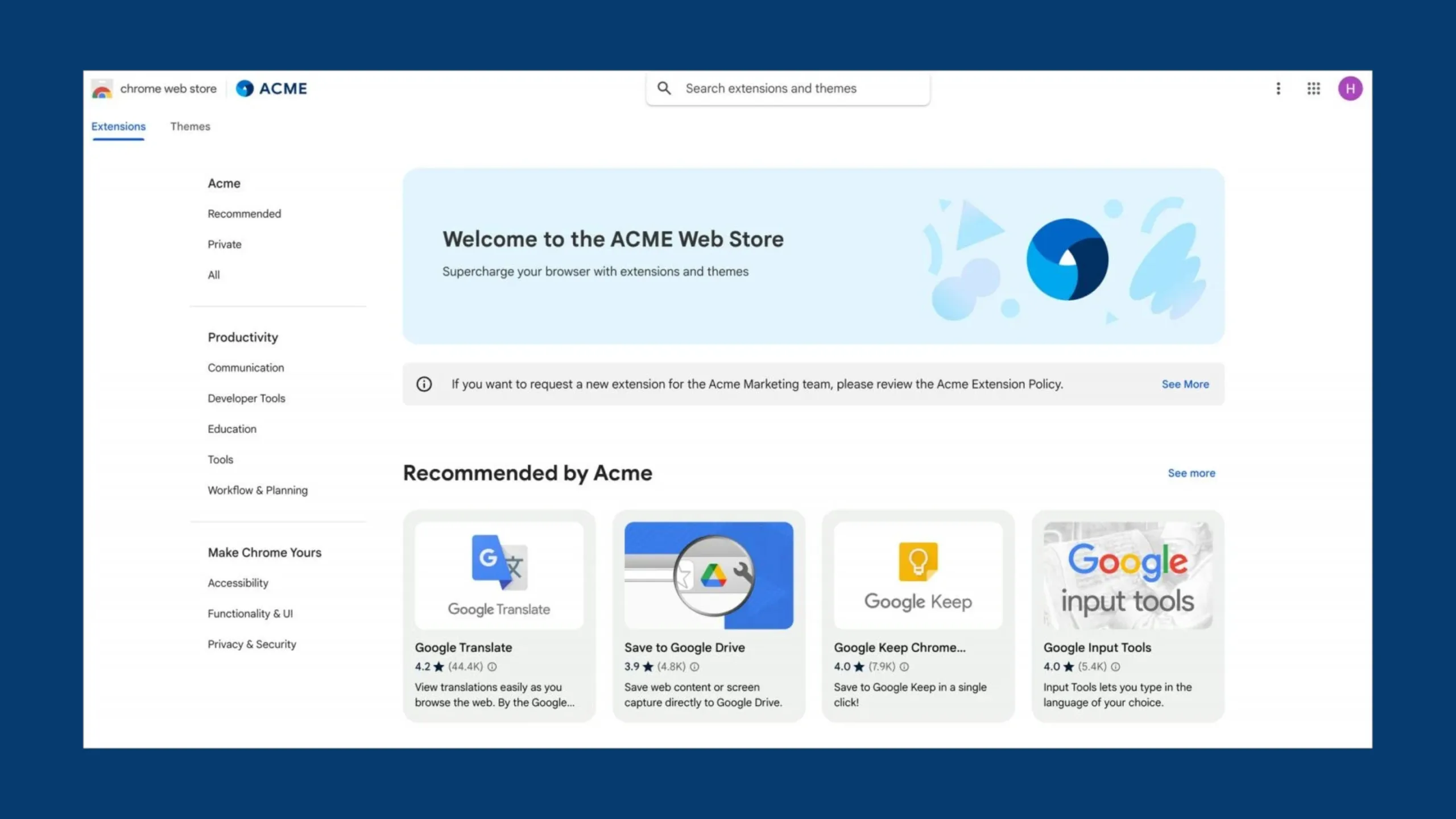Click the Welcome to the ACME Web Store heading
This screenshot has height=819, width=1456.
coord(613,239)
